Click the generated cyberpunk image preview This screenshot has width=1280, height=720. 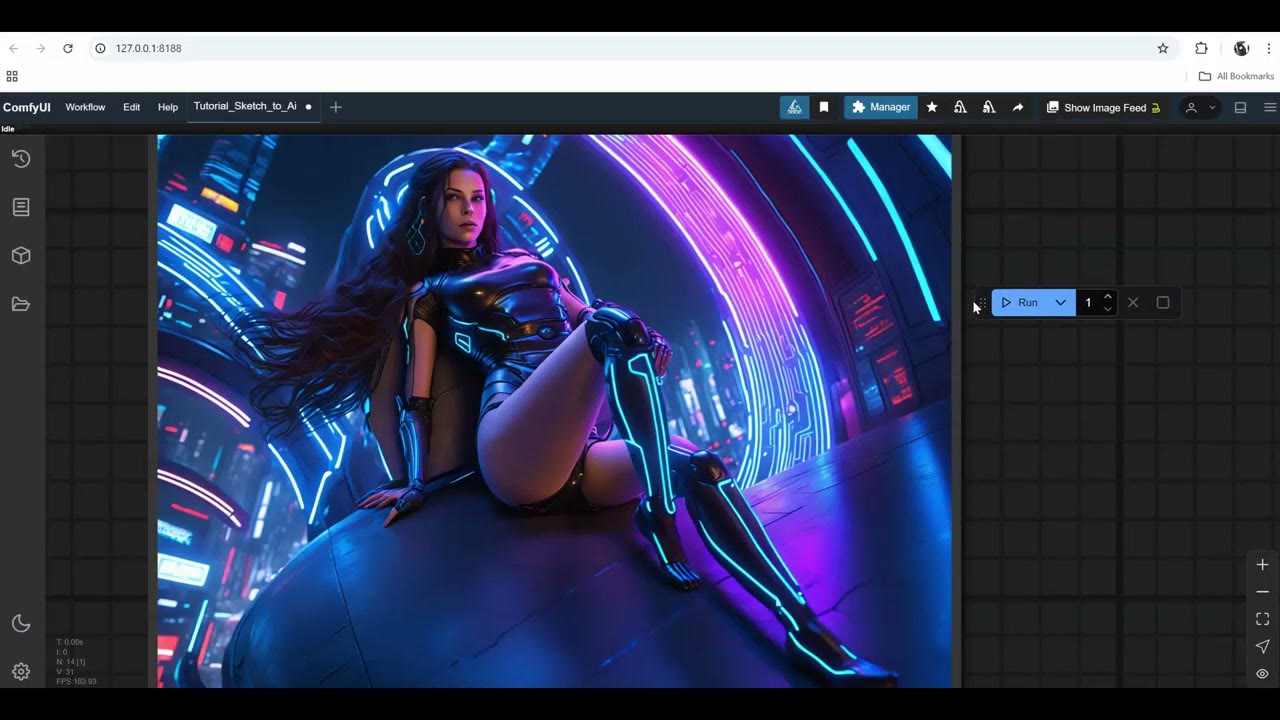click(555, 411)
